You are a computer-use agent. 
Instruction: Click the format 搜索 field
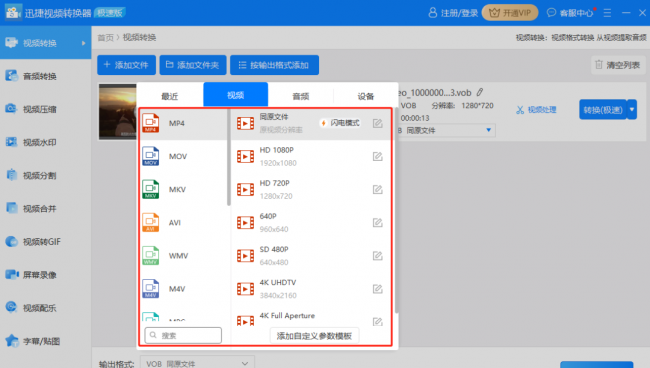[x=183, y=335]
